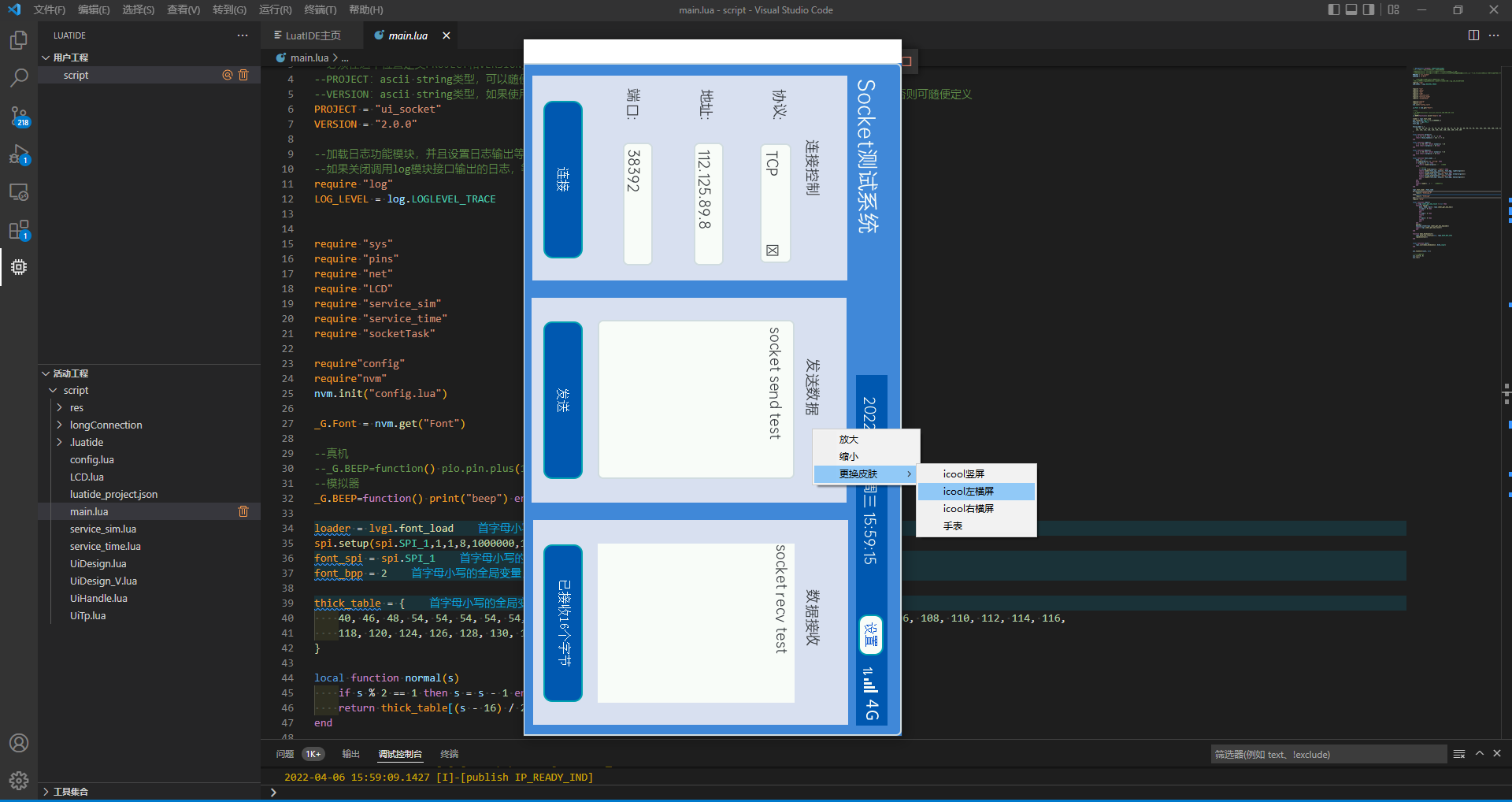The height and width of the screenshot is (802, 1512).
Task: Click the 连接 button in the simulator
Action: click(x=563, y=180)
